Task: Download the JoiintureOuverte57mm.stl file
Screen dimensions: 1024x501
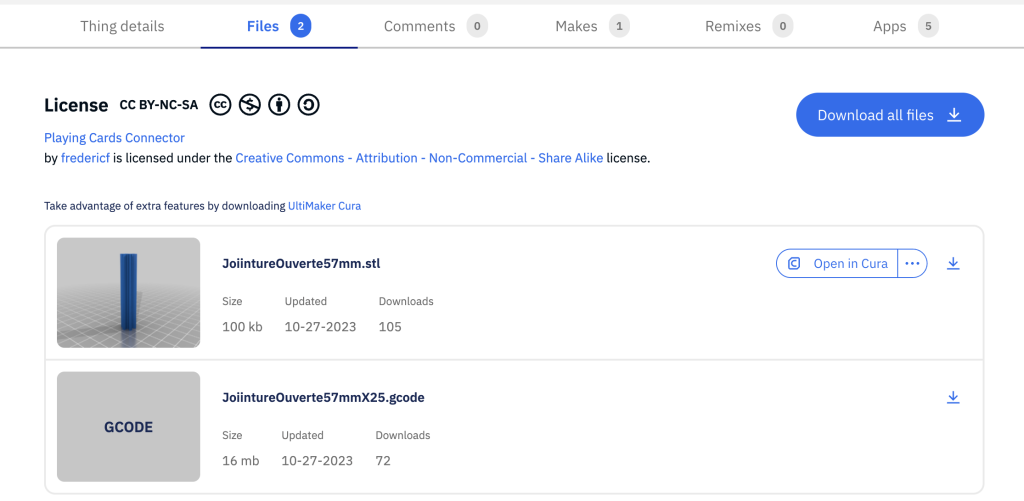Action: tap(953, 263)
